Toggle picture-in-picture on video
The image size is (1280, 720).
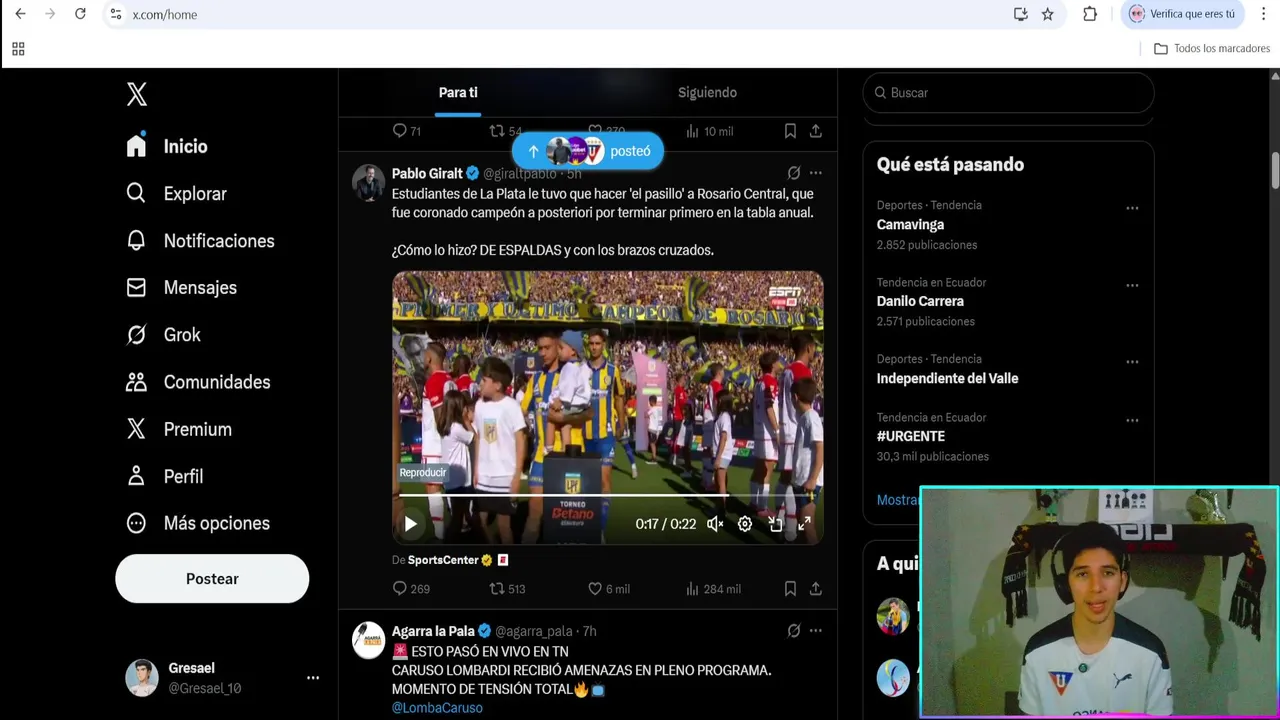(775, 524)
